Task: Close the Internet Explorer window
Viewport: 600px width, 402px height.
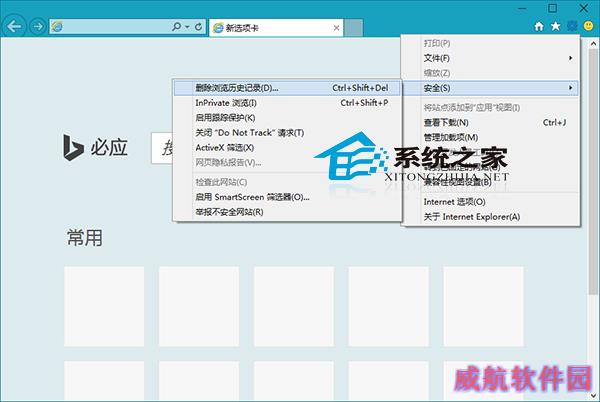Action: (584, 8)
